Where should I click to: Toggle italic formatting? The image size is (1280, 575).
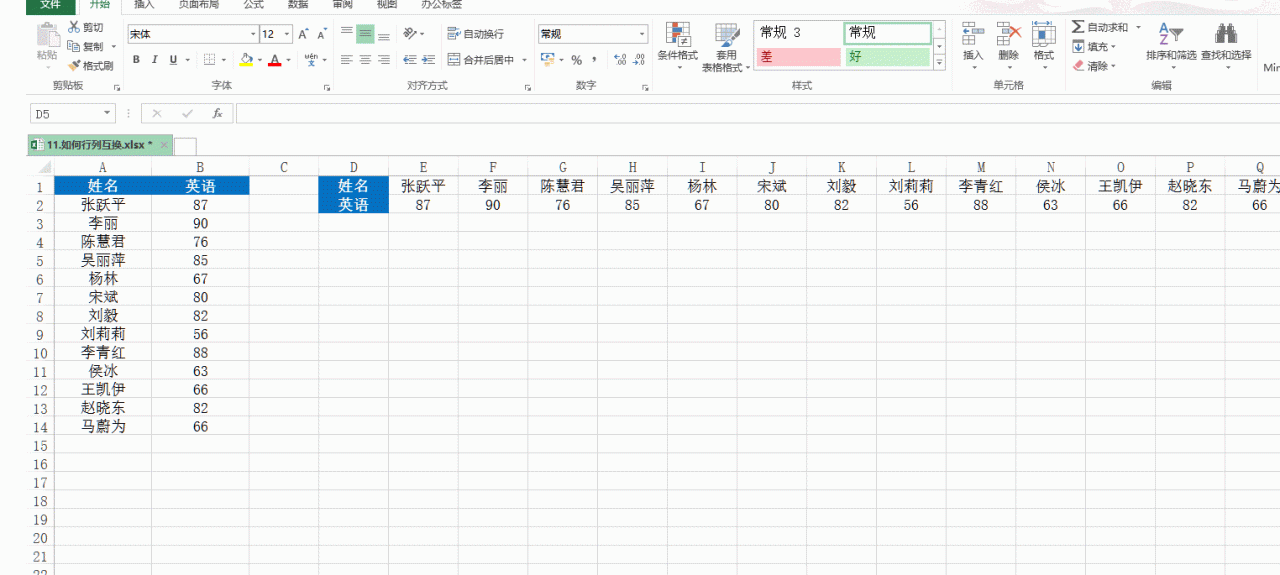point(155,60)
